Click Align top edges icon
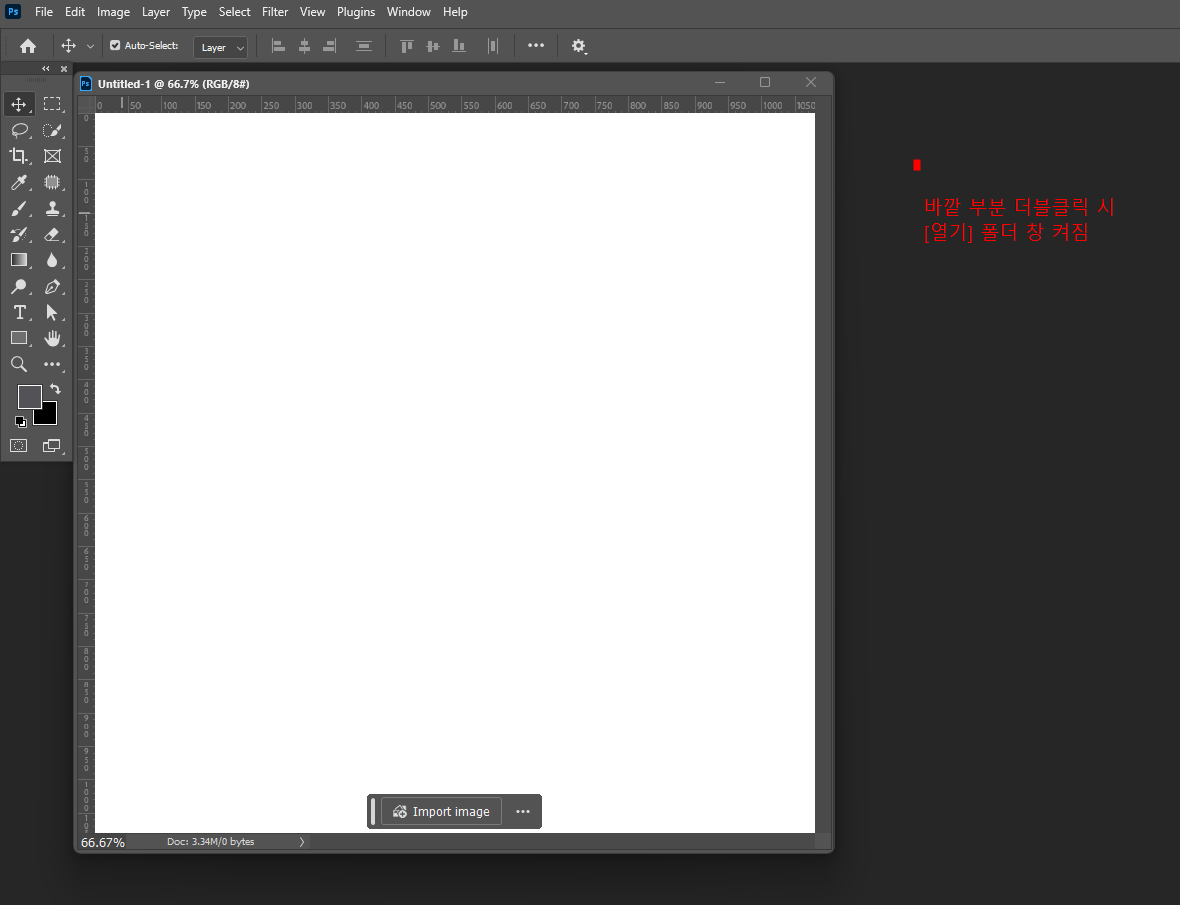The width and height of the screenshot is (1180, 905). pos(407,46)
